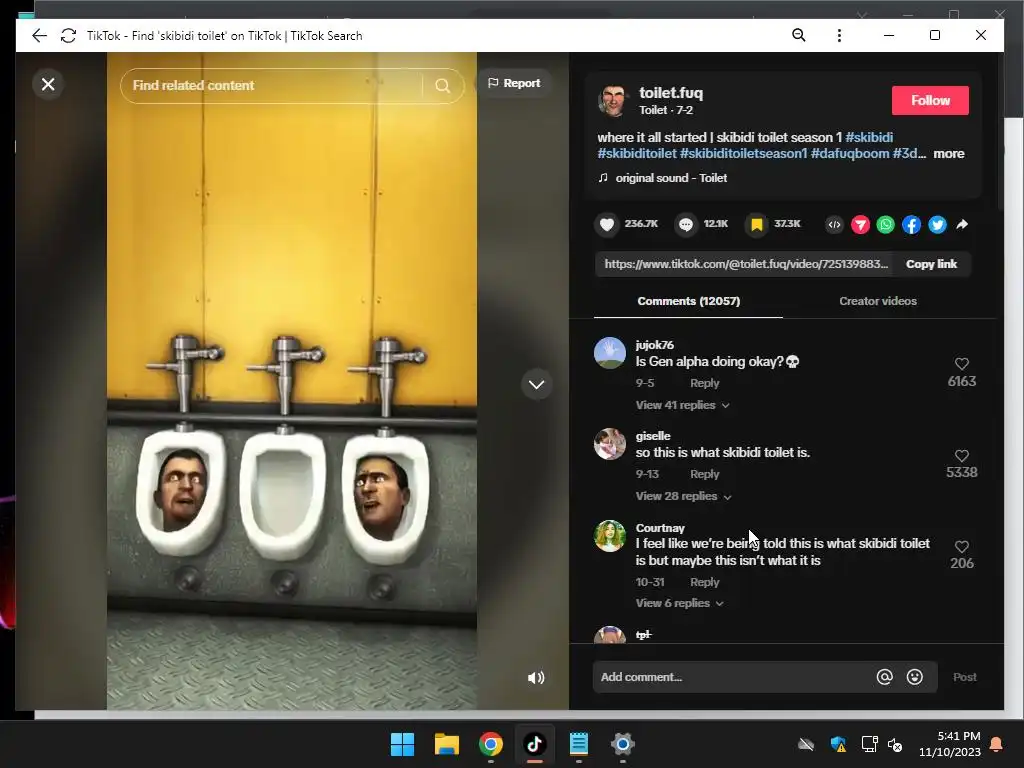The width and height of the screenshot is (1024, 768).
Task: Open Windows Security tray icon
Action: pos(838,744)
